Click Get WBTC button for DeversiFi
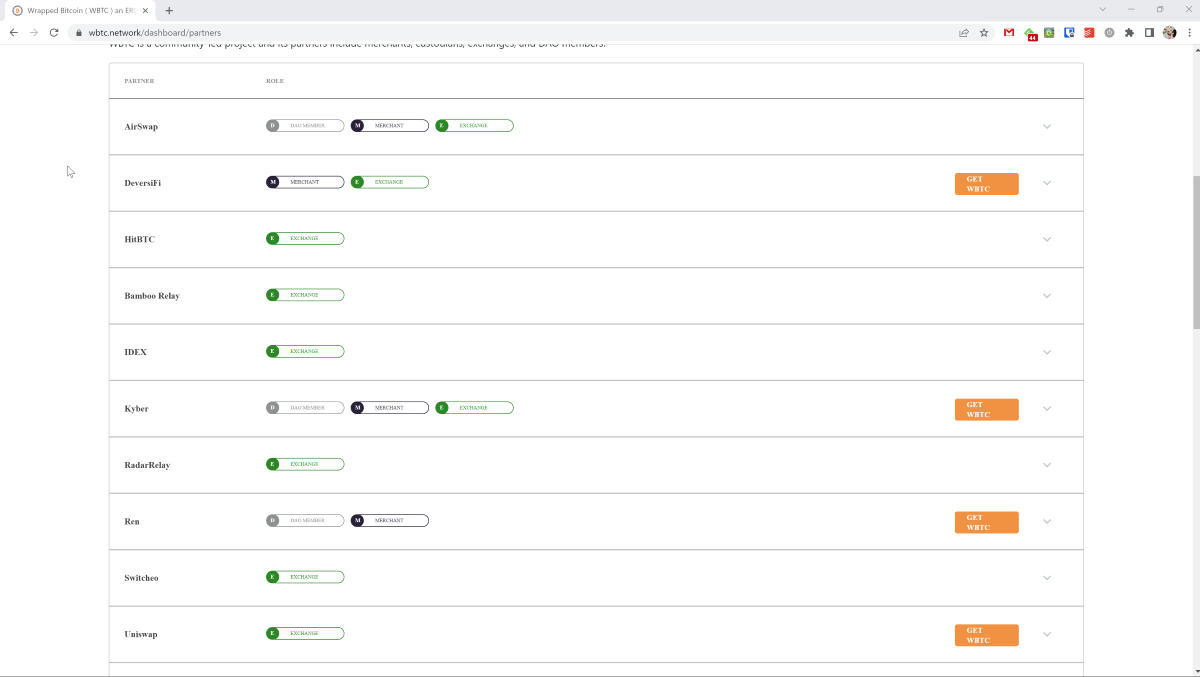Image resolution: width=1200 pixels, height=677 pixels. click(987, 184)
